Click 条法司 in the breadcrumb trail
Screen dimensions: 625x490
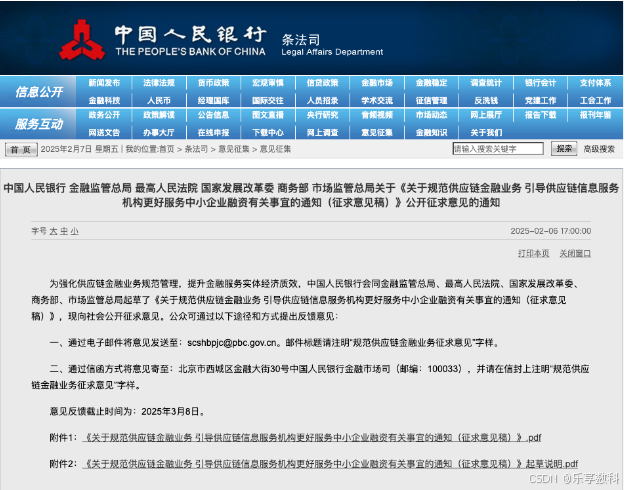point(196,149)
